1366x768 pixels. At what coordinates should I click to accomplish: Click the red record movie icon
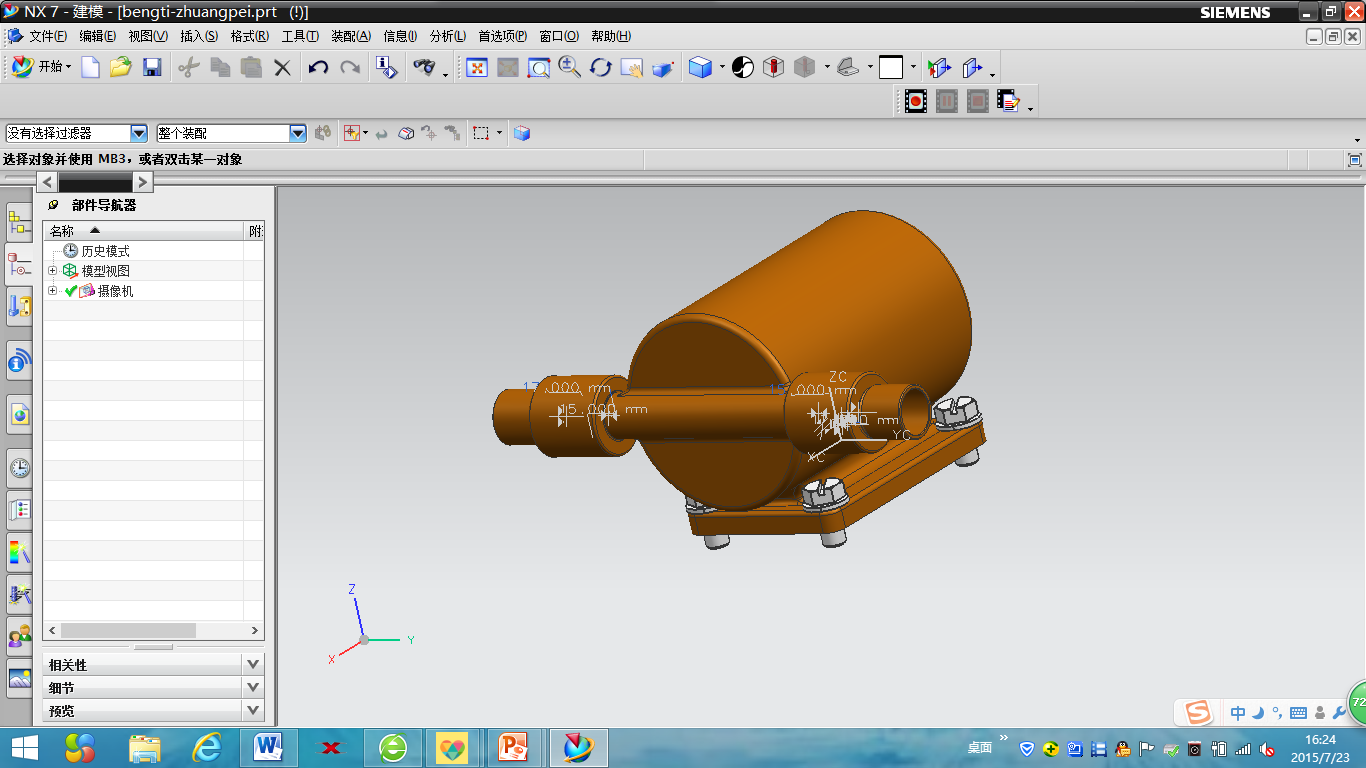tap(915, 101)
